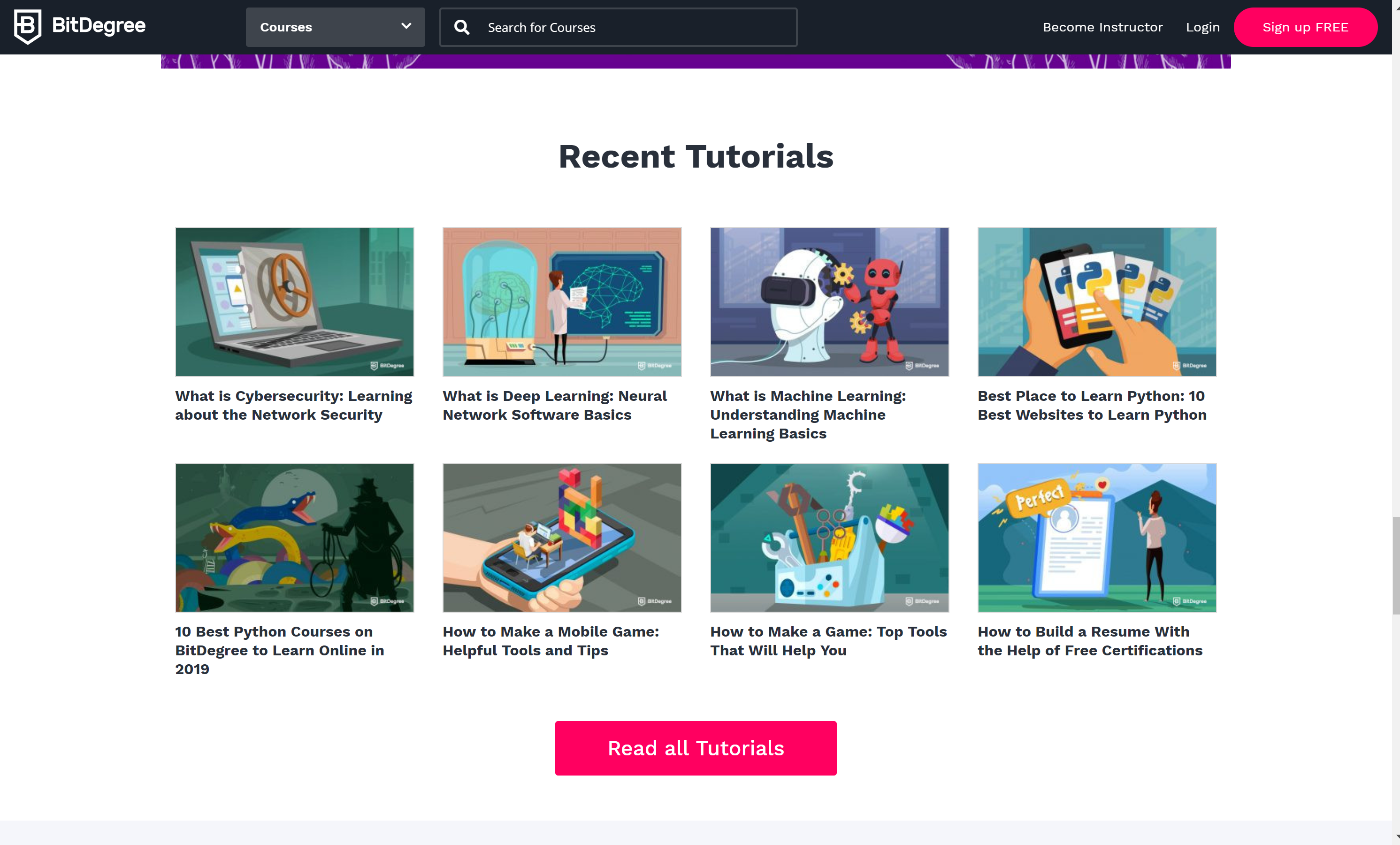Click the 'Sign up FREE' button

point(1305,27)
